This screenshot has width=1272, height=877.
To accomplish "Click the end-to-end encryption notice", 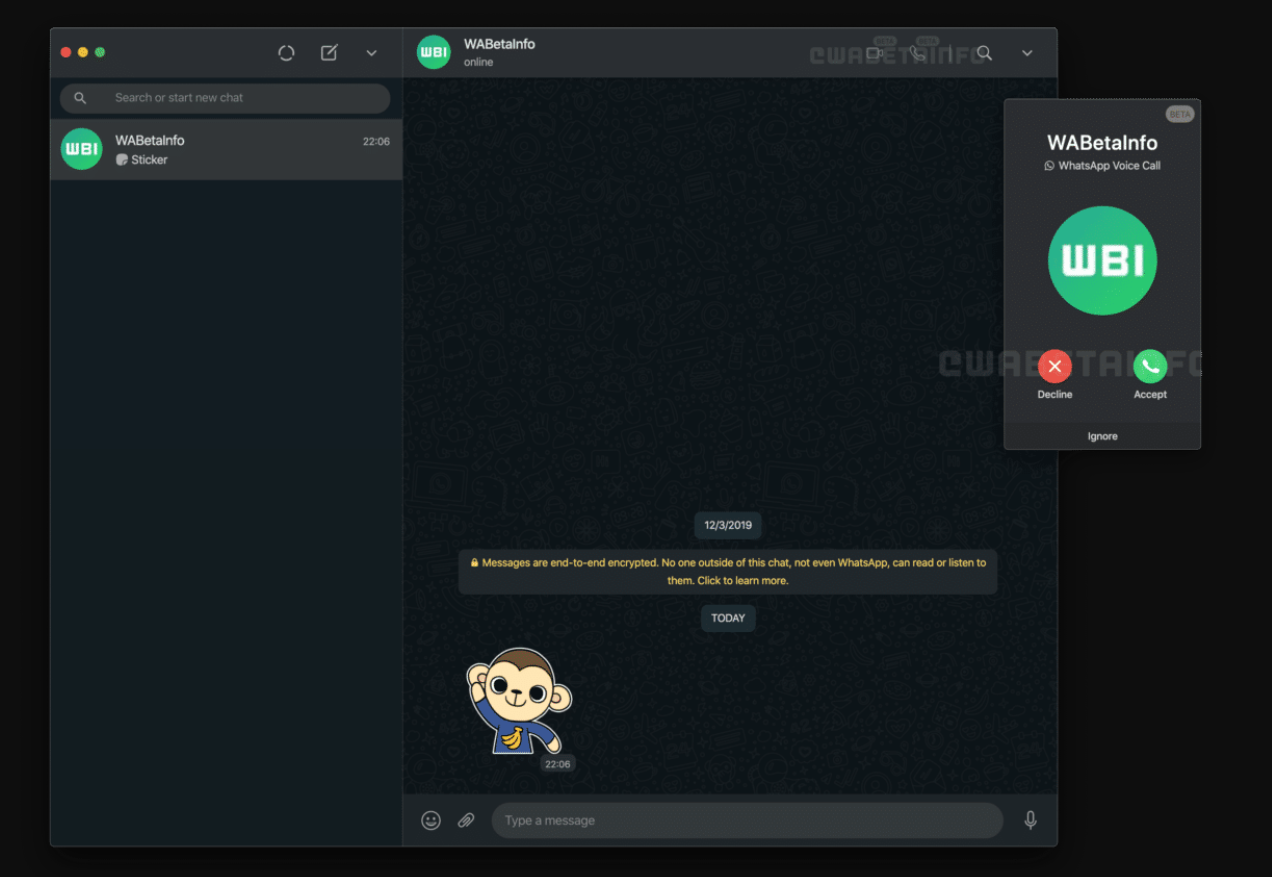I will point(728,571).
